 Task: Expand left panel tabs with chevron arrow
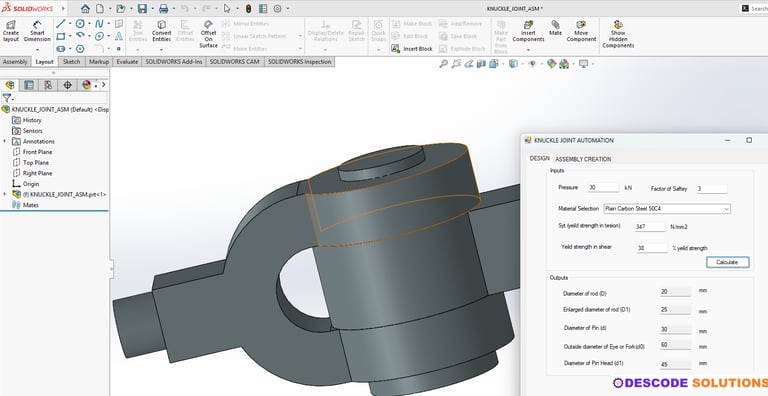[103, 85]
